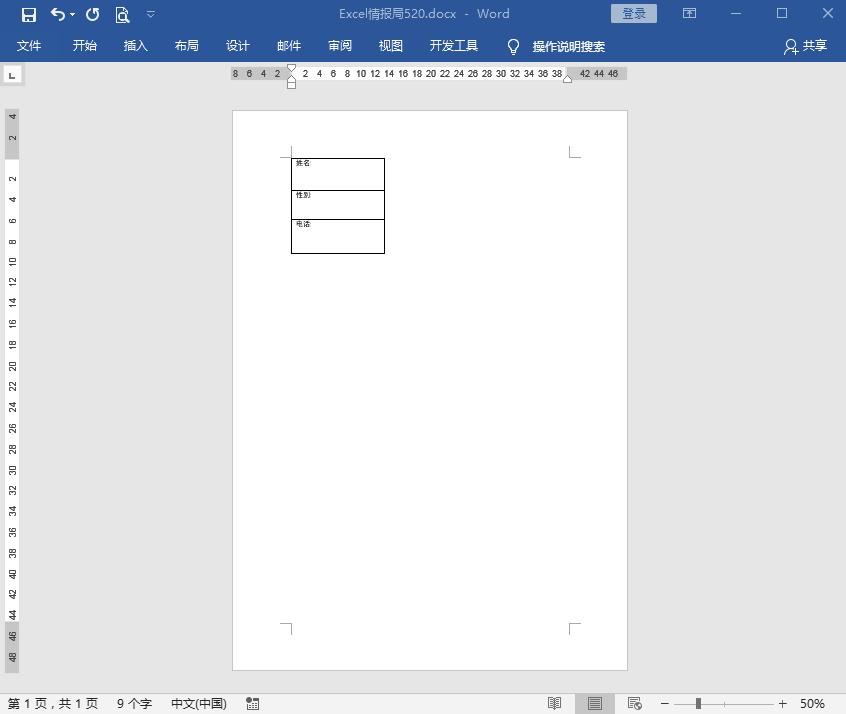Click the zoom out minus icon
This screenshot has height=714, width=846.
click(665, 704)
